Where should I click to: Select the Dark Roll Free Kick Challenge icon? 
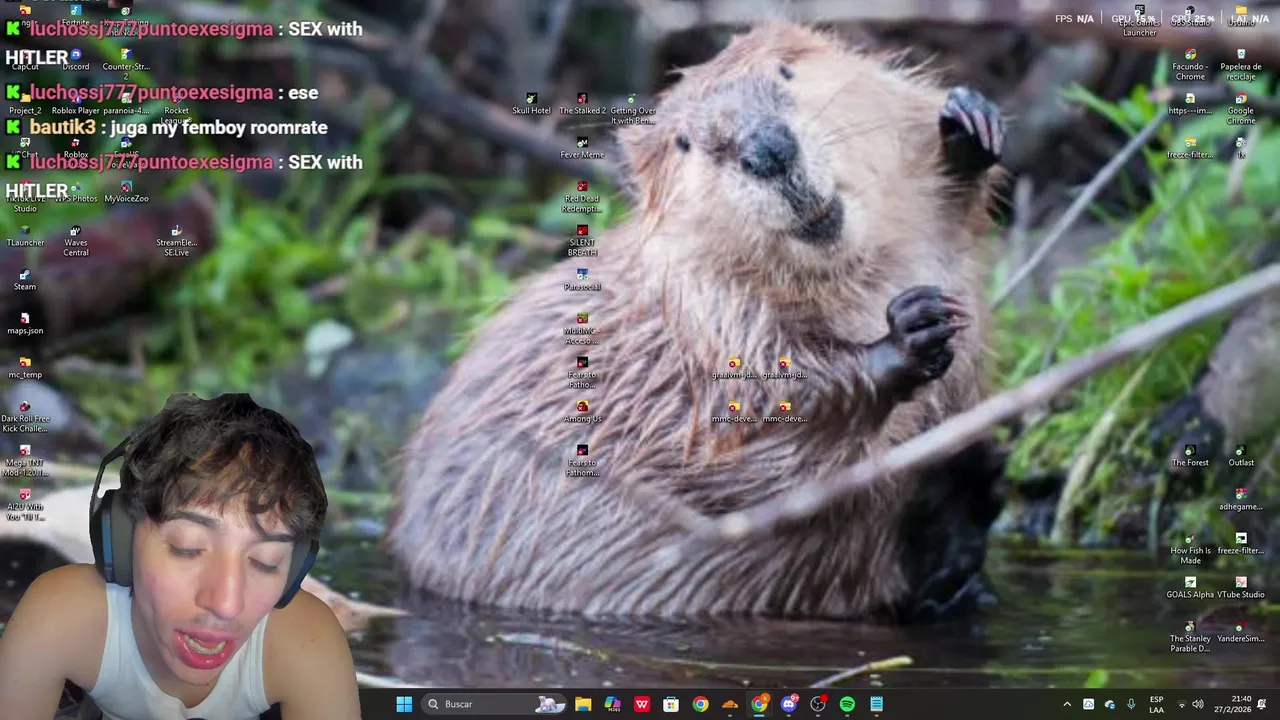[25, 417]
